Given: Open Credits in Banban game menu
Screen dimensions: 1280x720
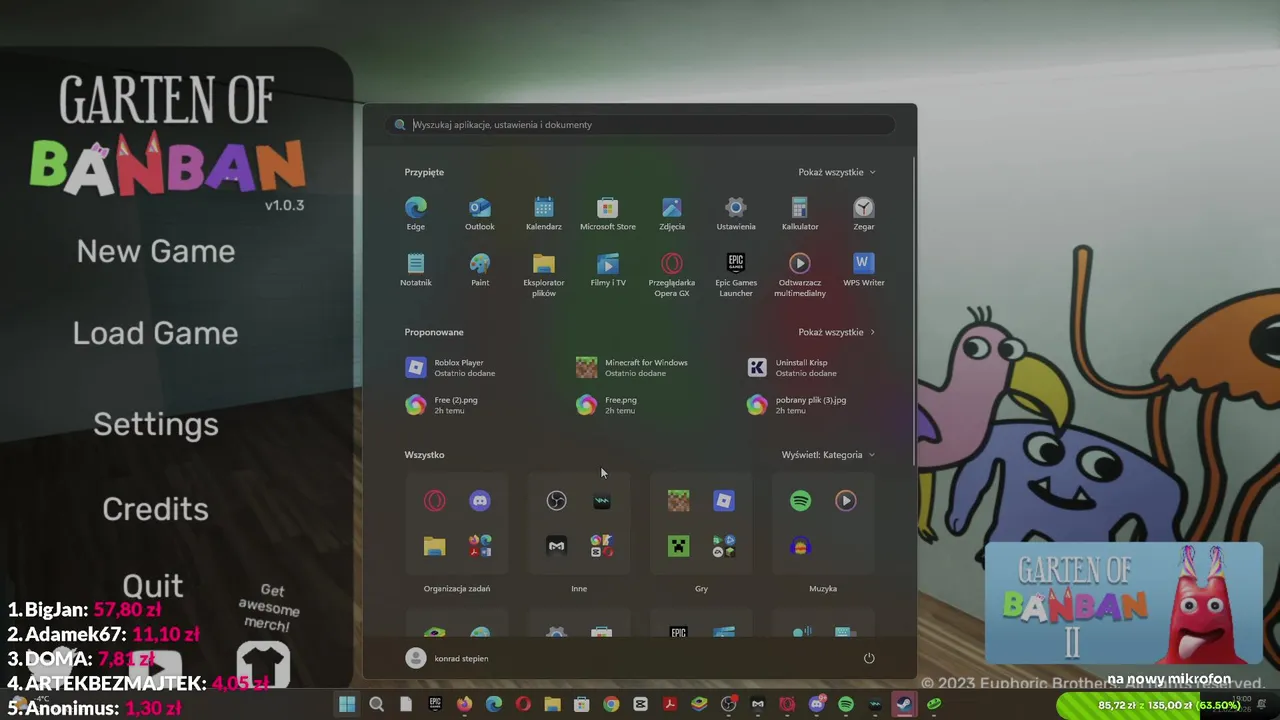Looking at the screenshot, I should [x=155, y=509].
